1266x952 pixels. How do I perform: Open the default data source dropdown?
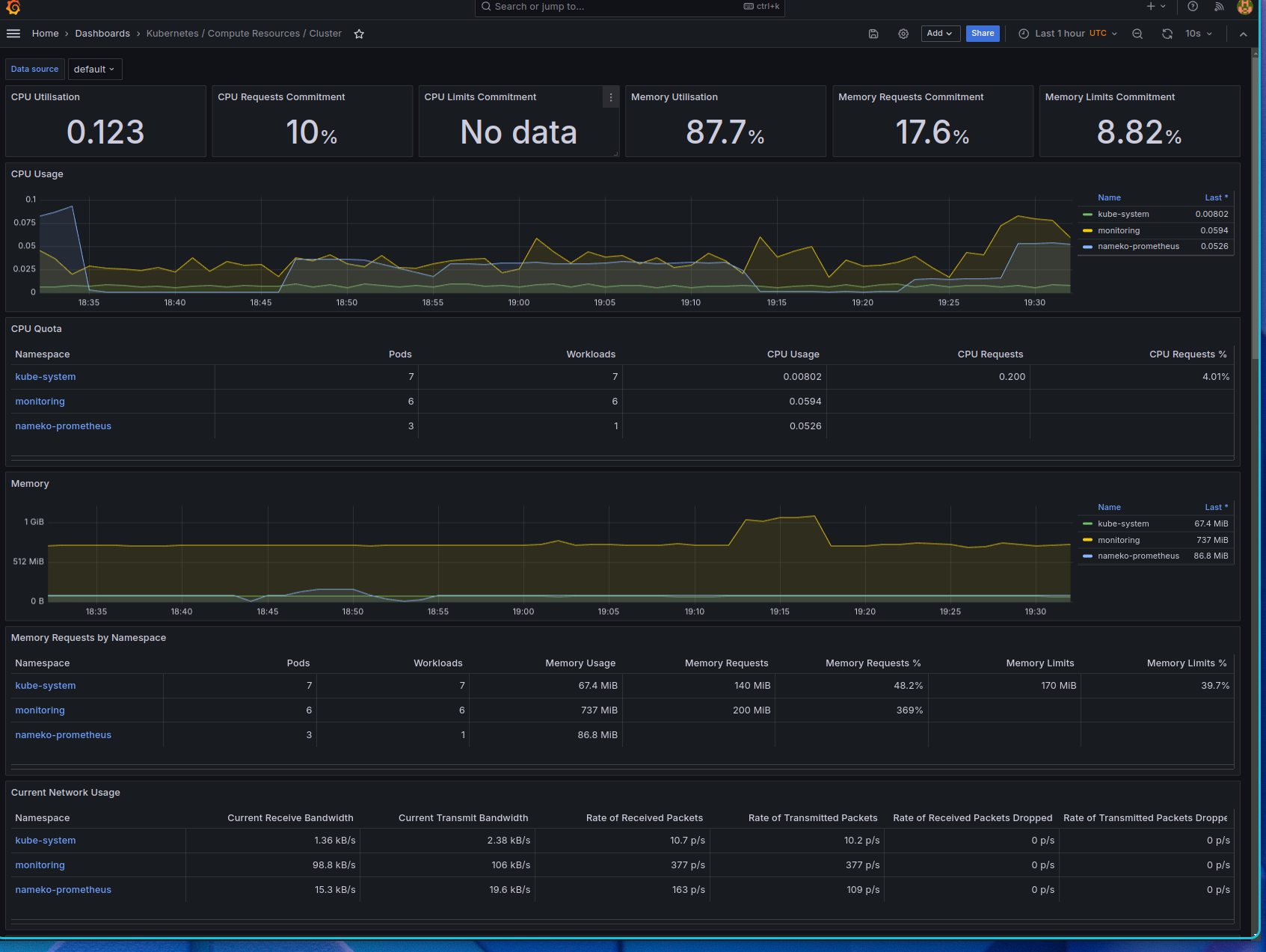pos(95,70)
